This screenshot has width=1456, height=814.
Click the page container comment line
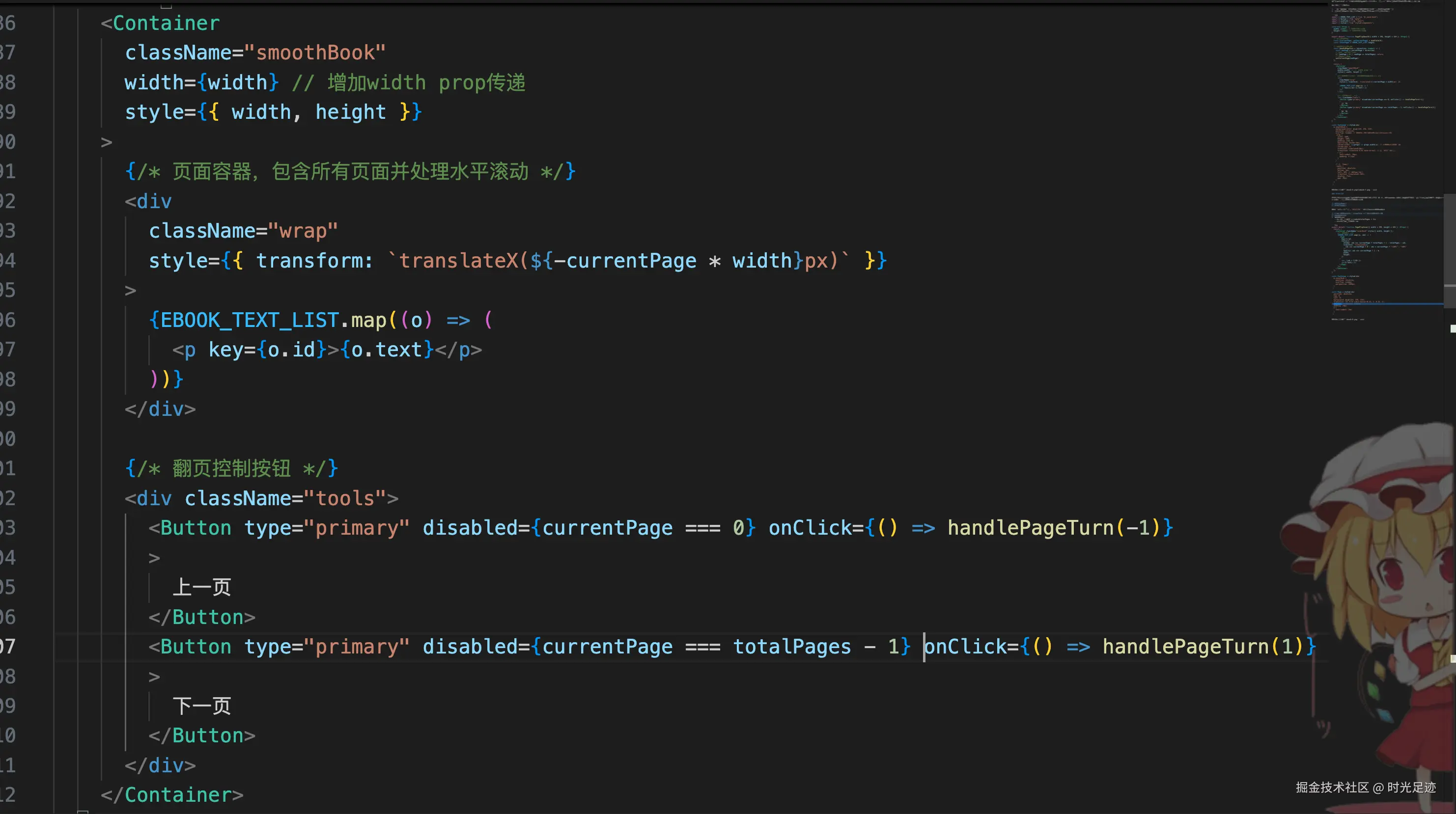tap(349, 172)
